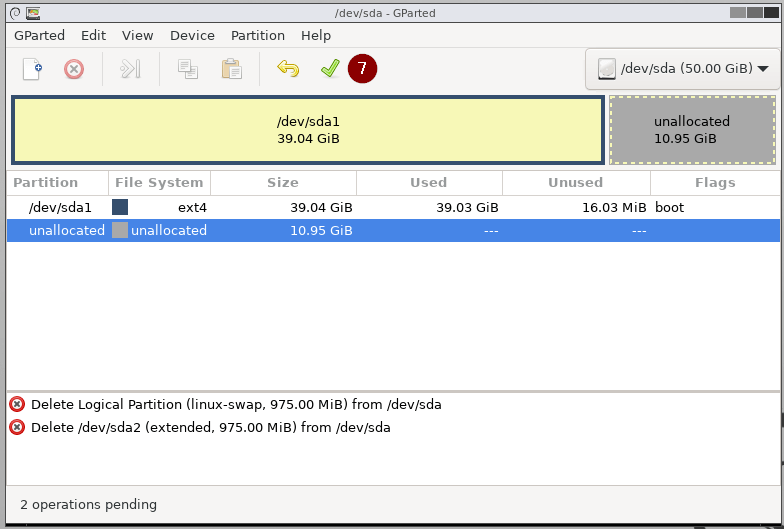Click the boot flag of /dev/sda1
The height and width of the screenshot is (529, 784).
pos(670,208)
